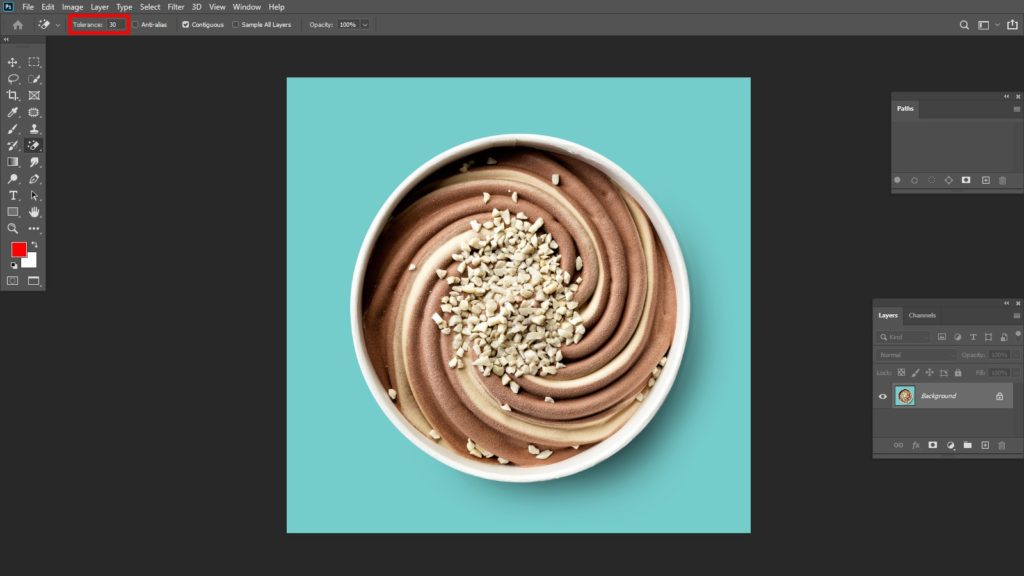This screenshot has width=1024, height=576.
Task: Select the Clone Stamp tool
Action: click(34, 129)
